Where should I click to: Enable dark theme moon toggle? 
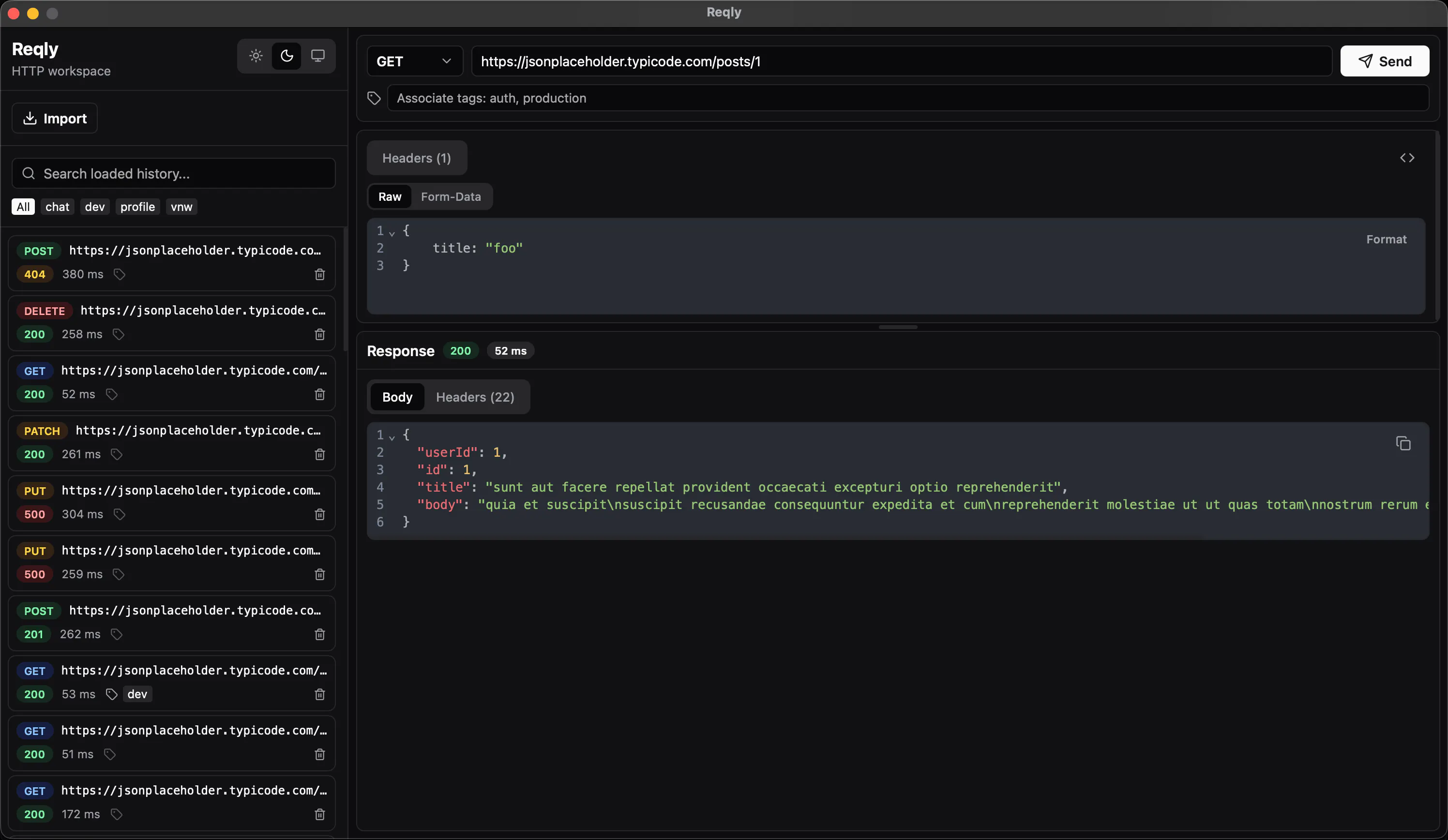pyautogui.click(x=287, y=56)
